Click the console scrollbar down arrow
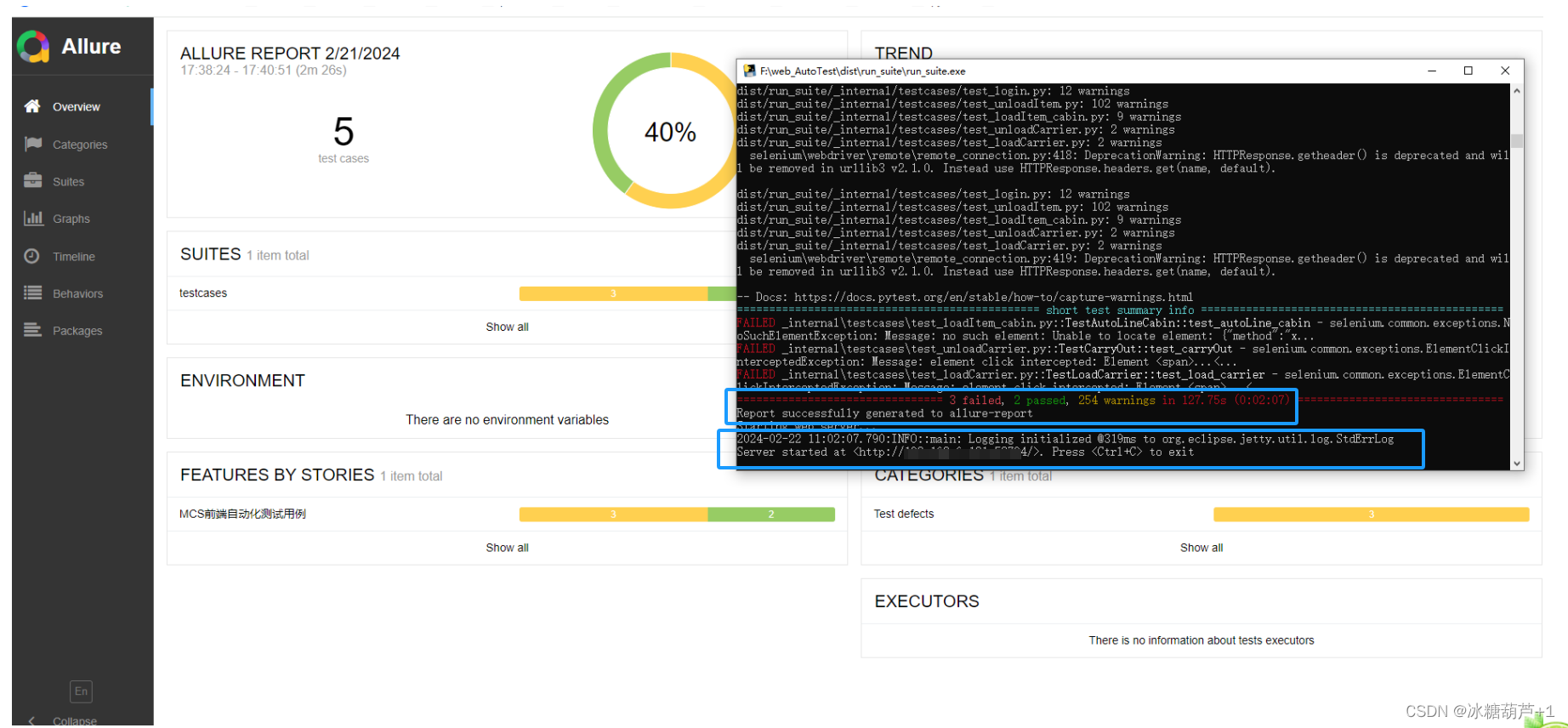This screenshot has width=1568, height=728. click(1517, 464)
